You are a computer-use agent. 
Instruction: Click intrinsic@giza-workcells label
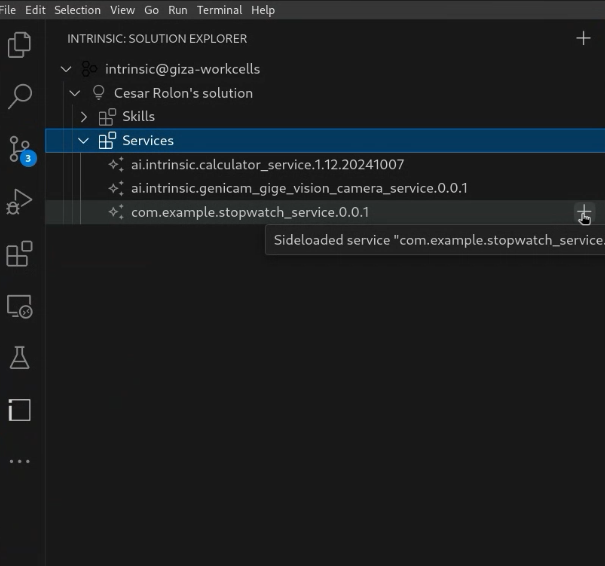[x=183, y=69]
